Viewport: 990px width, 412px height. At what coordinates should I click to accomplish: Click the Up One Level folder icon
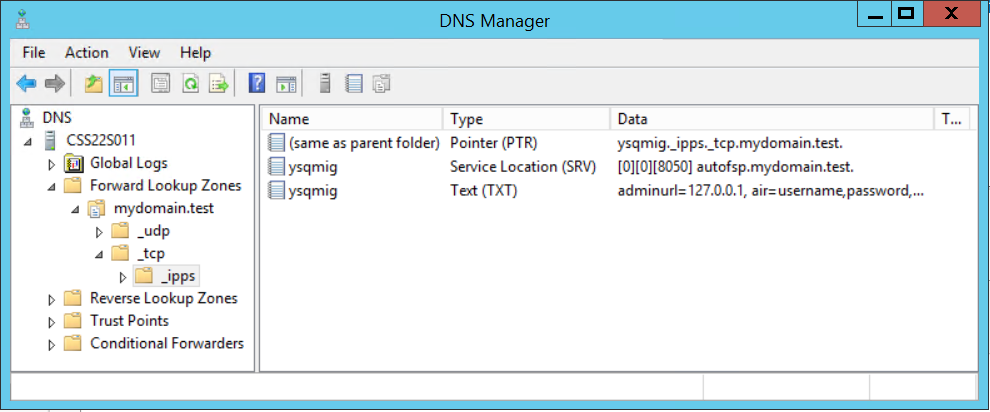tap(93, 84)
